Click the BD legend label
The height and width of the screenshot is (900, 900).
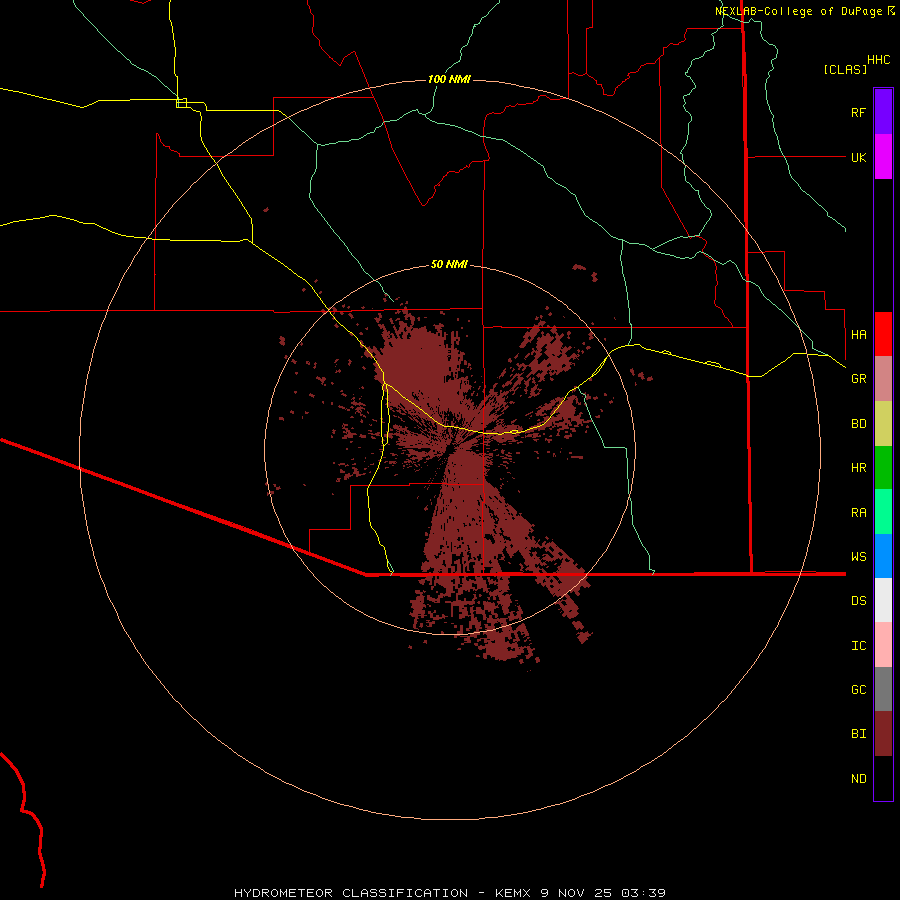tap(858, 424)
